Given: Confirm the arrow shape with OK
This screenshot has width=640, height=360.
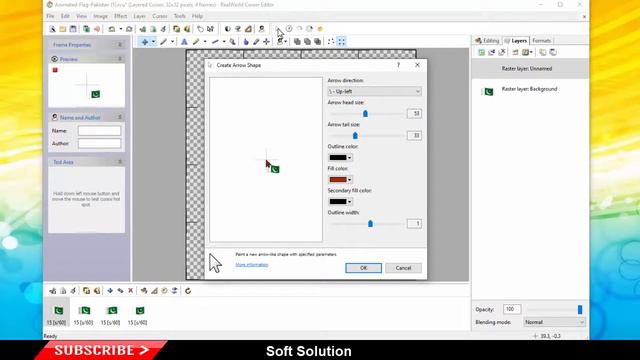Looking at the screenshot, I should 363,268.
